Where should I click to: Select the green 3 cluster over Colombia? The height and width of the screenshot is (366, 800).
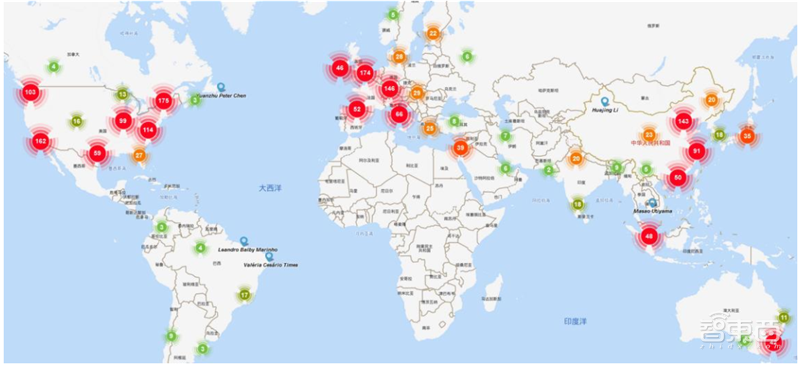(x=162, y=227)
